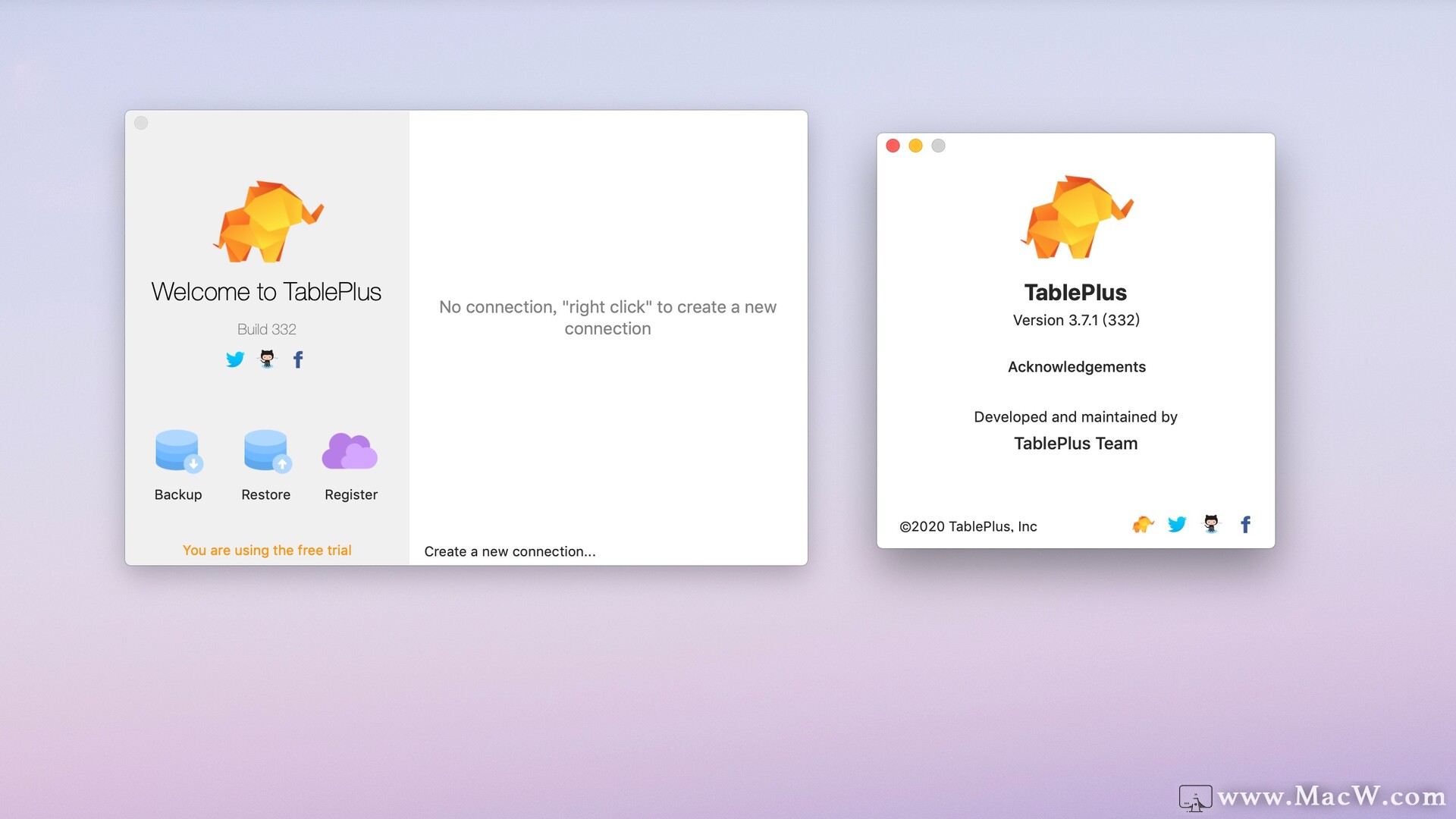Click Developed and maintained by text
The width and height of the screenshot is (1456, 819).
[1075, 417]
